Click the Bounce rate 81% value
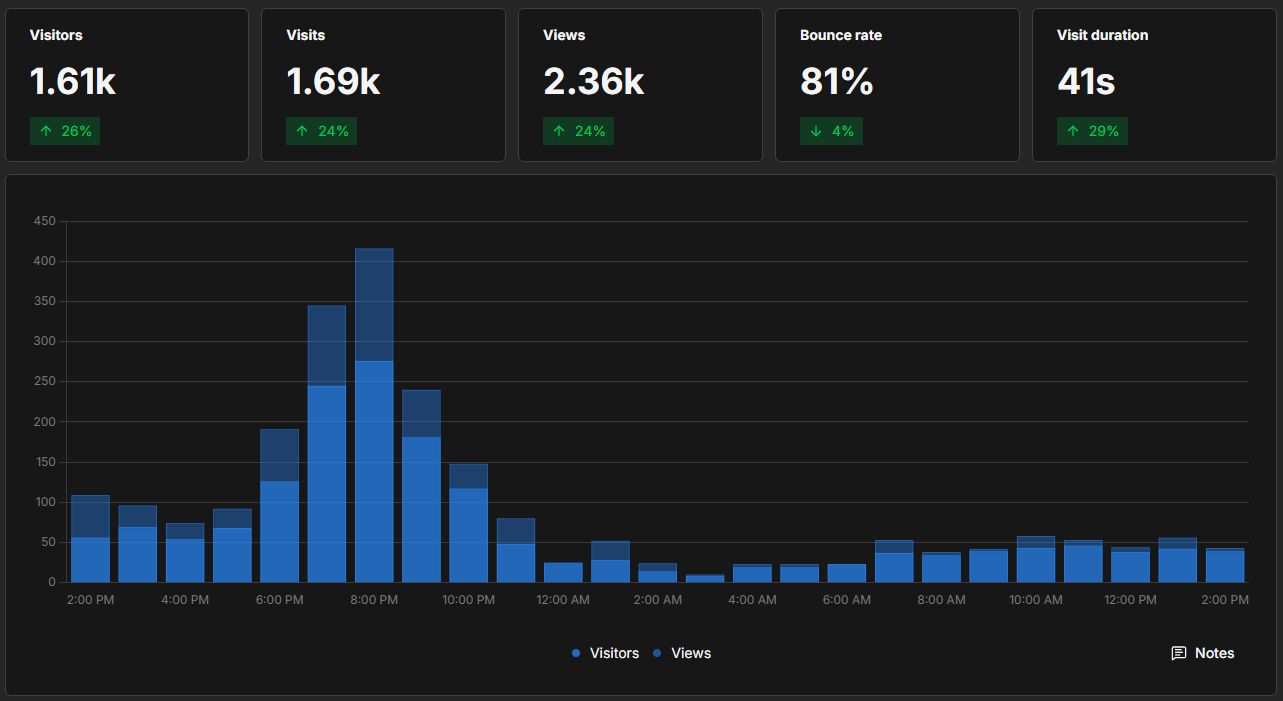The image size is (1283, 701). pos(837,82)
